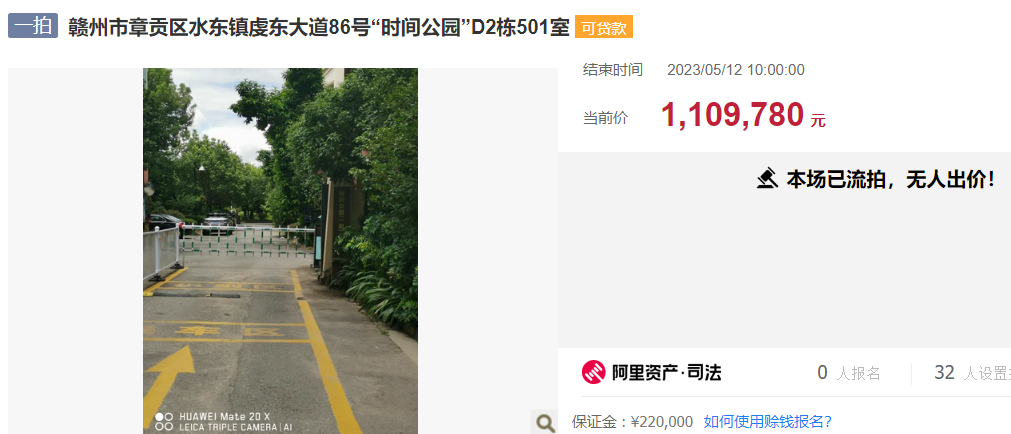The image size is (1011, 434).
Task: Click the 阿里资产·司法 brand name
Action: tap(666, 372)
